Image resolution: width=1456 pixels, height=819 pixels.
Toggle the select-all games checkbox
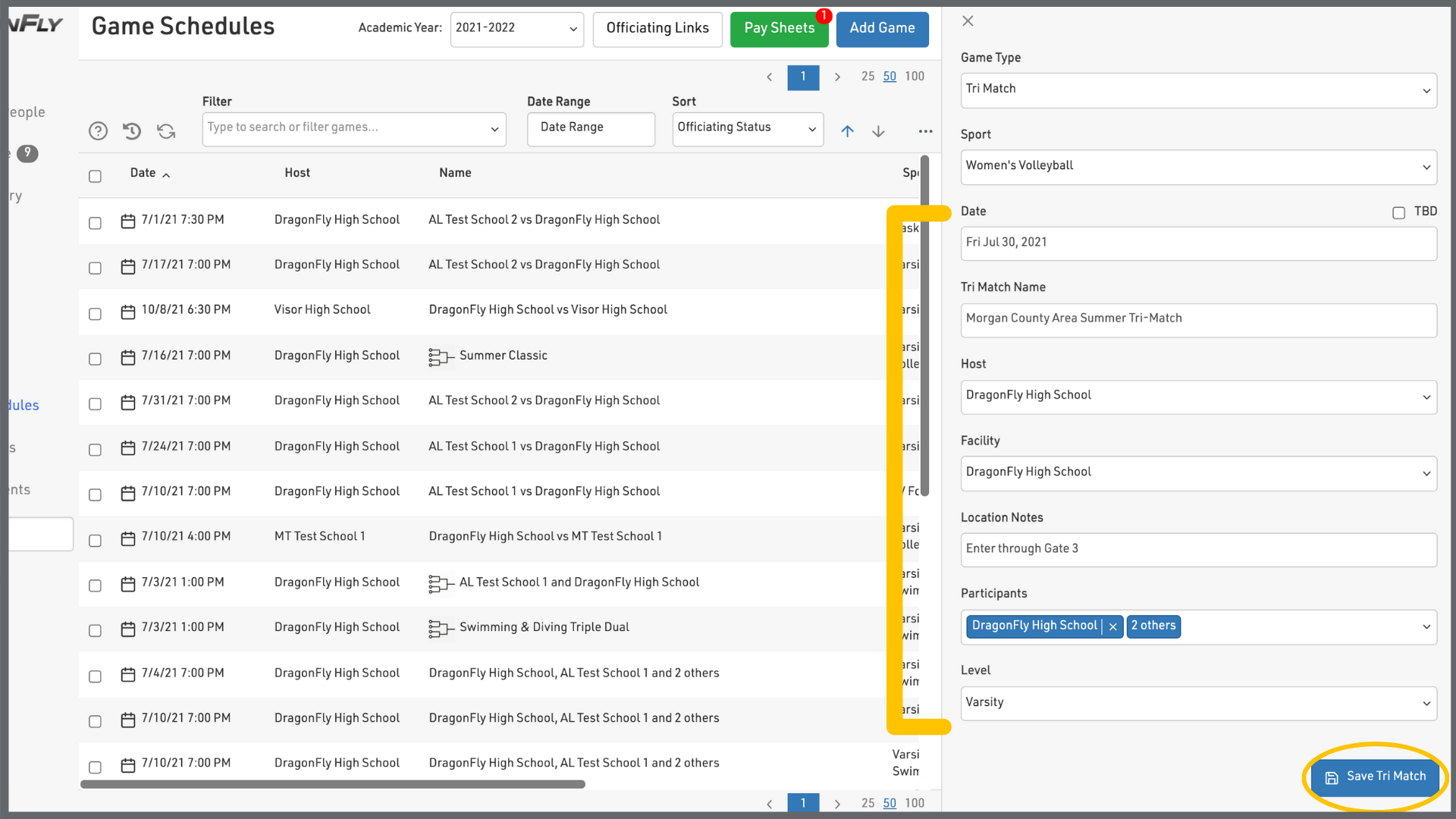coord(95,176)
